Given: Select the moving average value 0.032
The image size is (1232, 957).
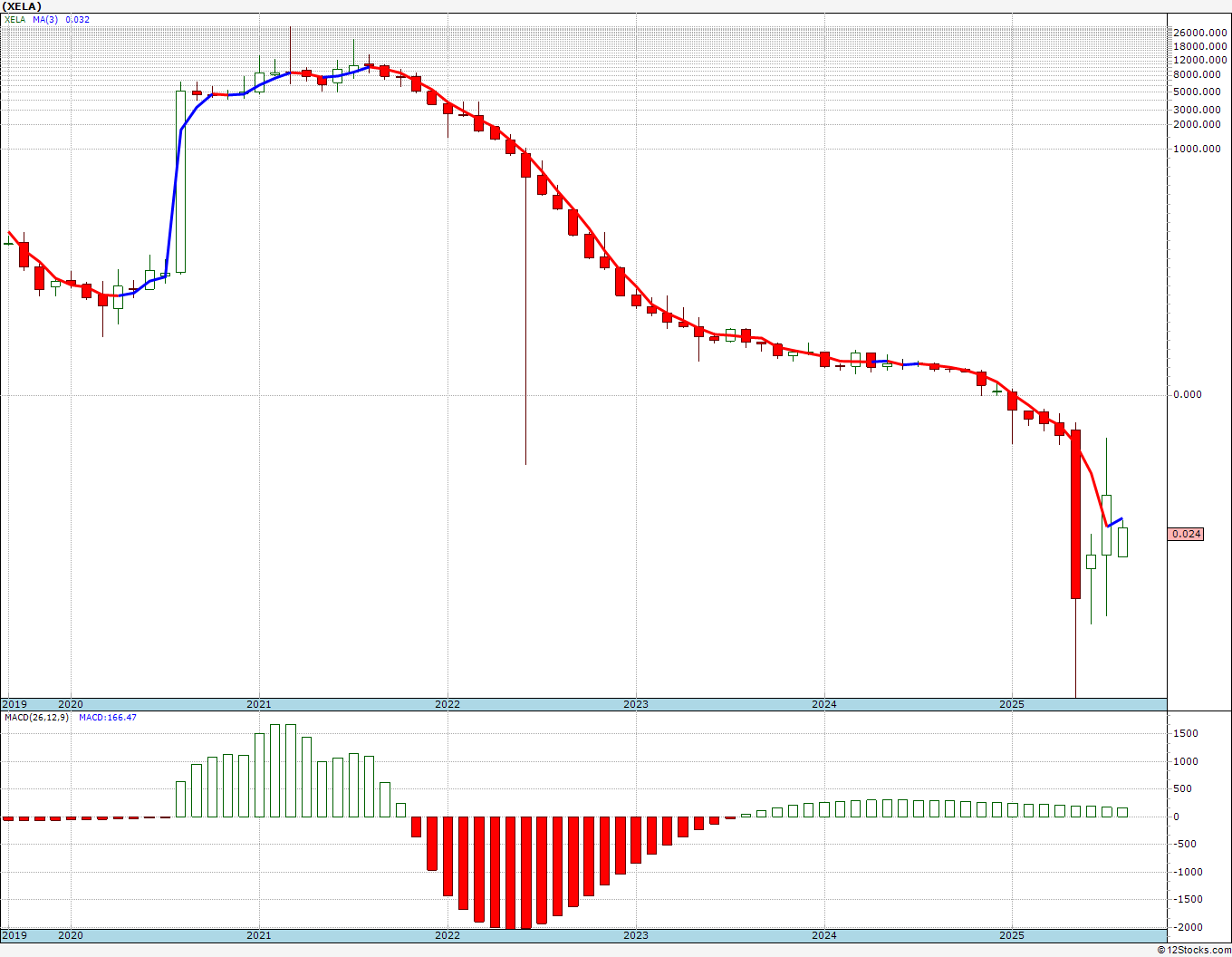Looking at the screenshot, I should pyautogui.click(x=77, y=19).
